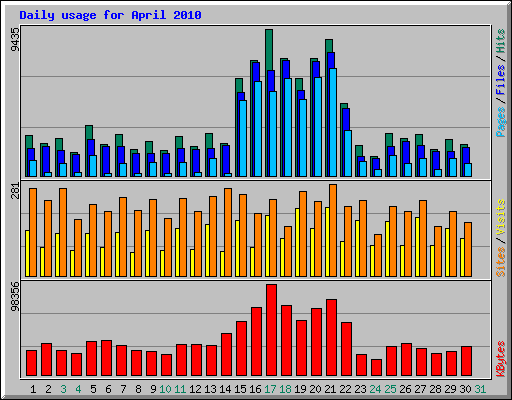The height and width of the screenshot is (400, 512).
Task: Click day label 30 on the x-axis
Action: [465, 389]
